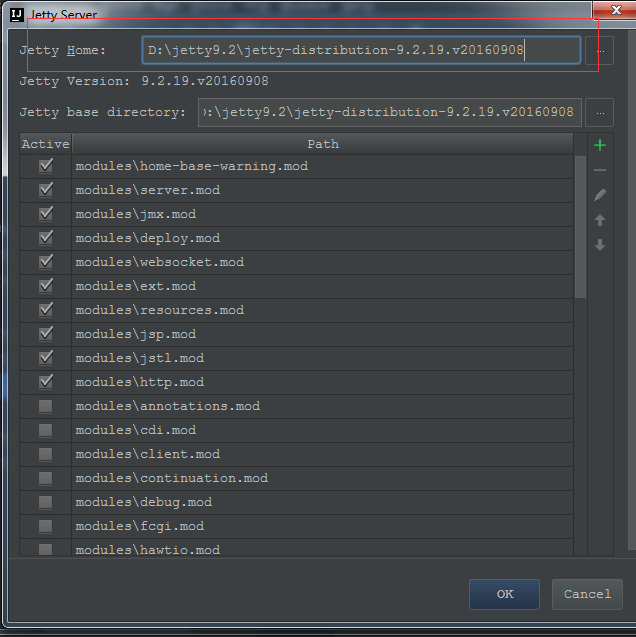Select the modules\jmx.mod path text
Viewport: 636px width, 637px height.
click(x=136, y=214)
